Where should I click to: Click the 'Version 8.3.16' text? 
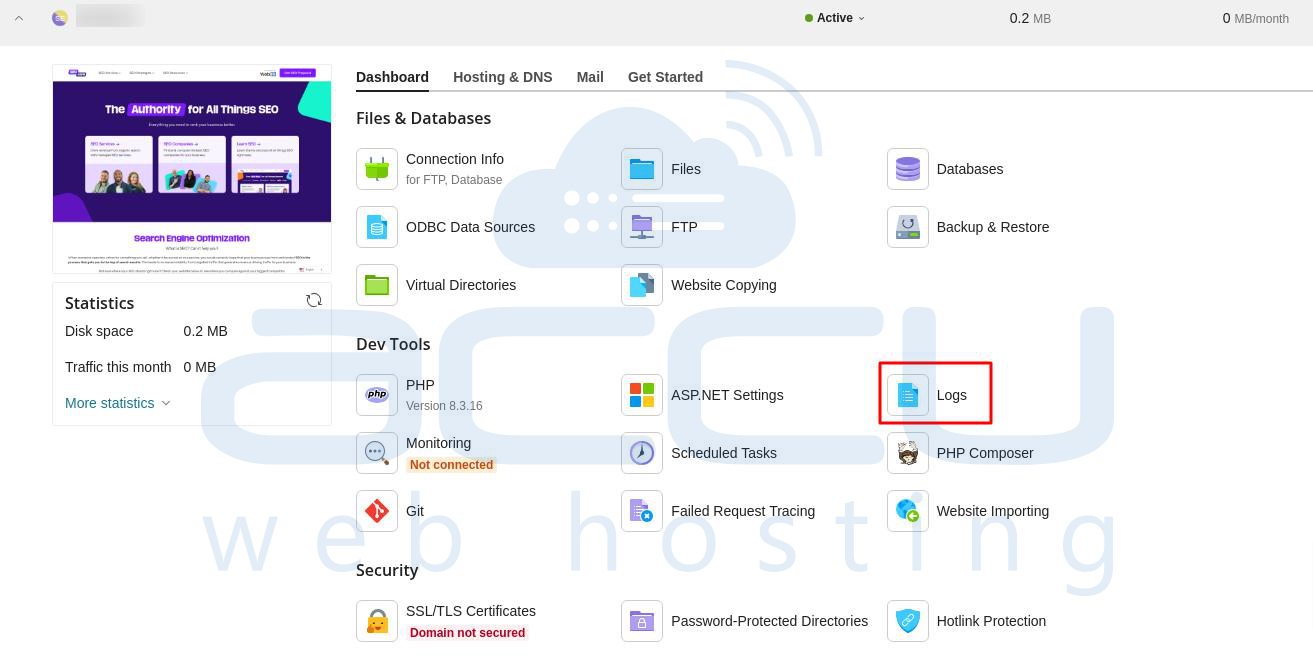tap(444, 406)
